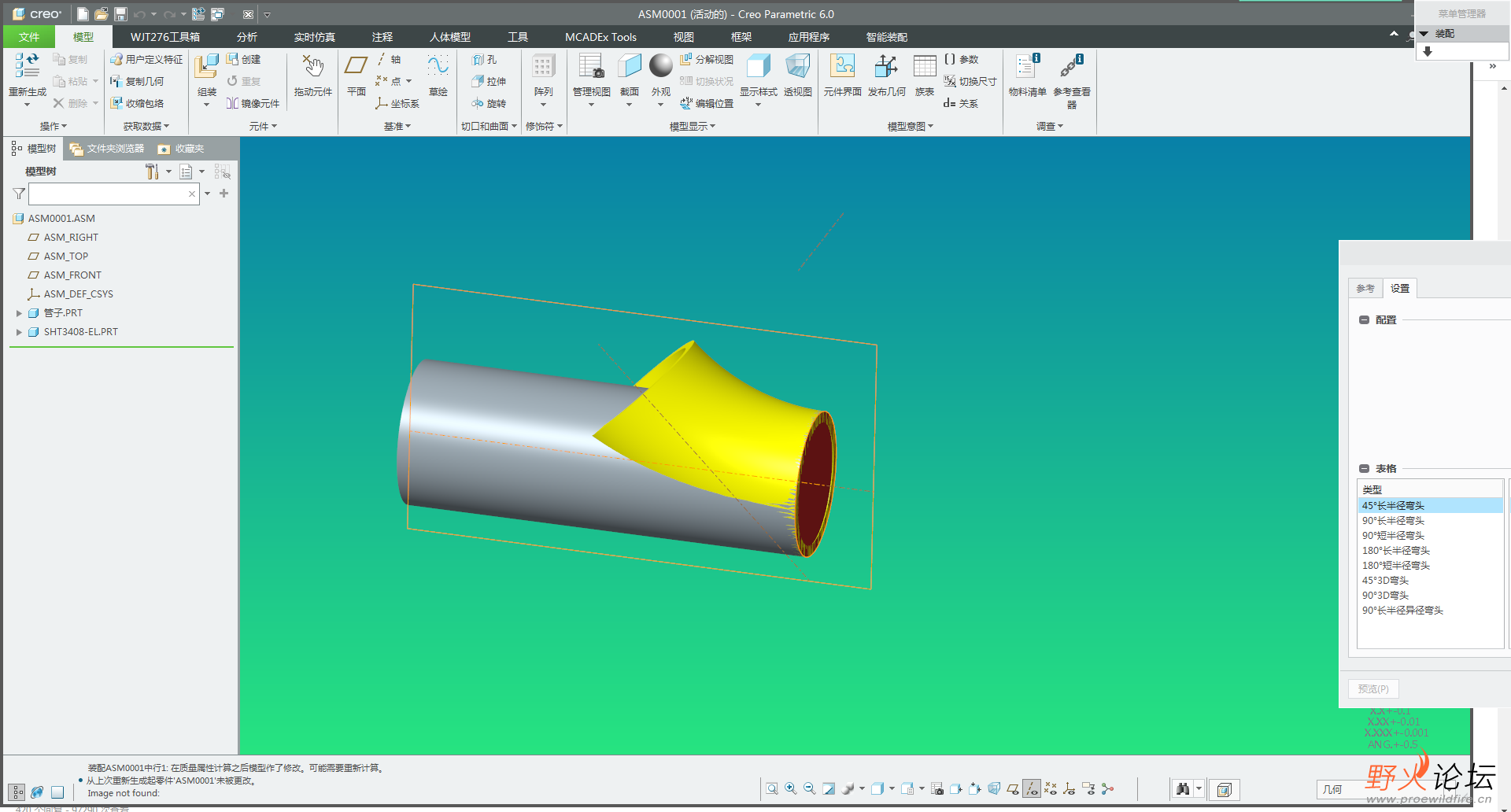Click the Appearance (外观) sphere icon
The height and width of the screenshot is (812, 1511).
coord(661,66)
